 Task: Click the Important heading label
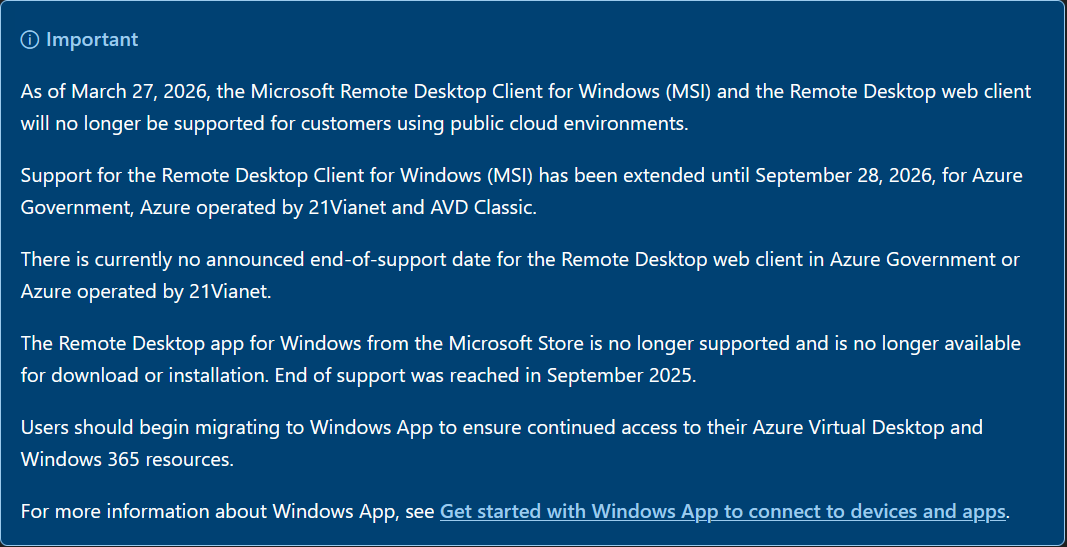pos(92,40)
